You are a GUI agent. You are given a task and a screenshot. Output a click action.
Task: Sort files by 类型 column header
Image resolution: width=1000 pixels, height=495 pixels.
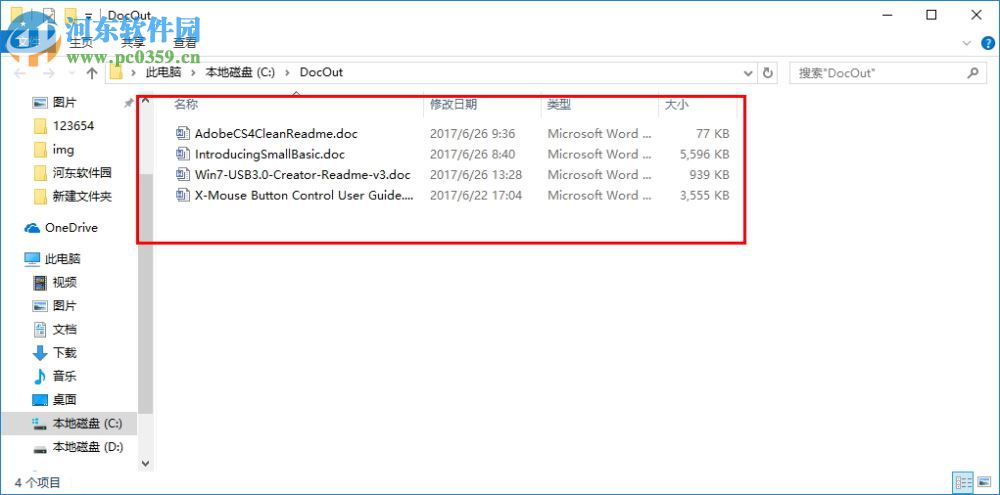point(559,104)
